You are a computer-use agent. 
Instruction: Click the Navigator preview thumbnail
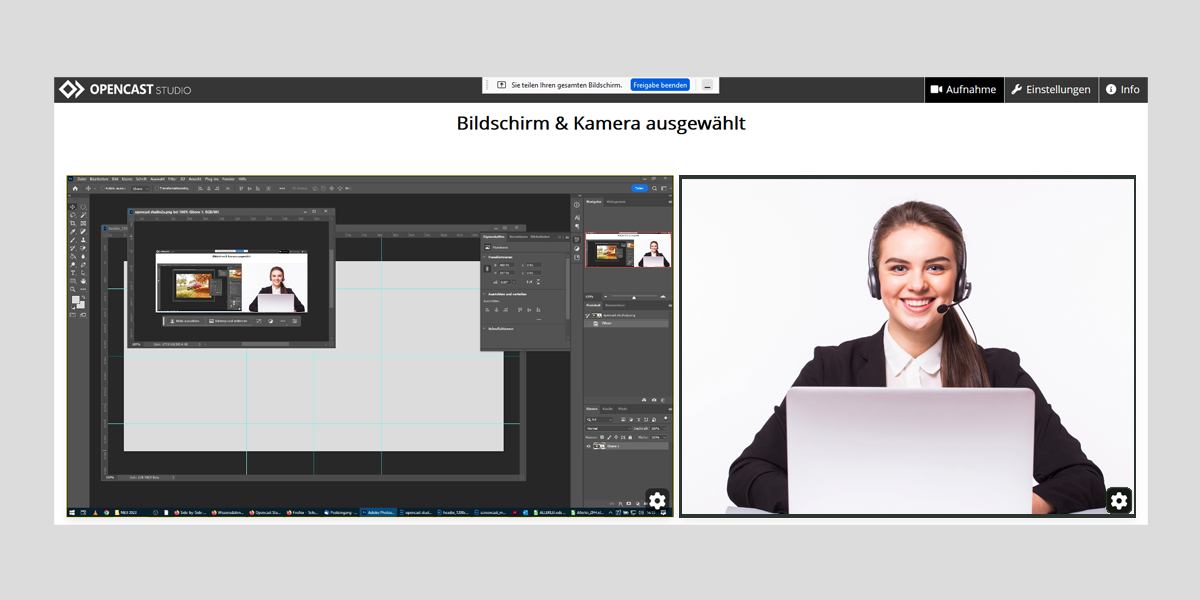point(628,249)
